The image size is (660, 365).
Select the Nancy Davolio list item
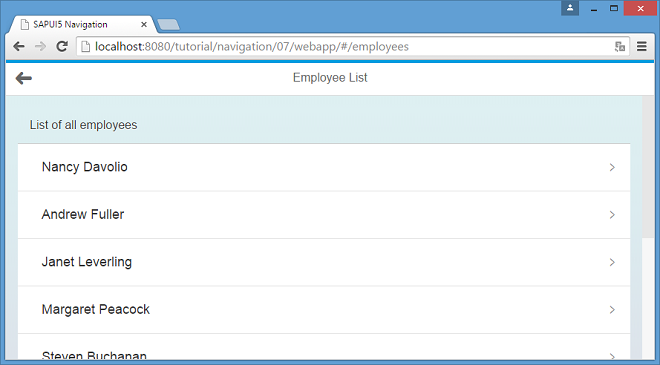pos(324,168)
